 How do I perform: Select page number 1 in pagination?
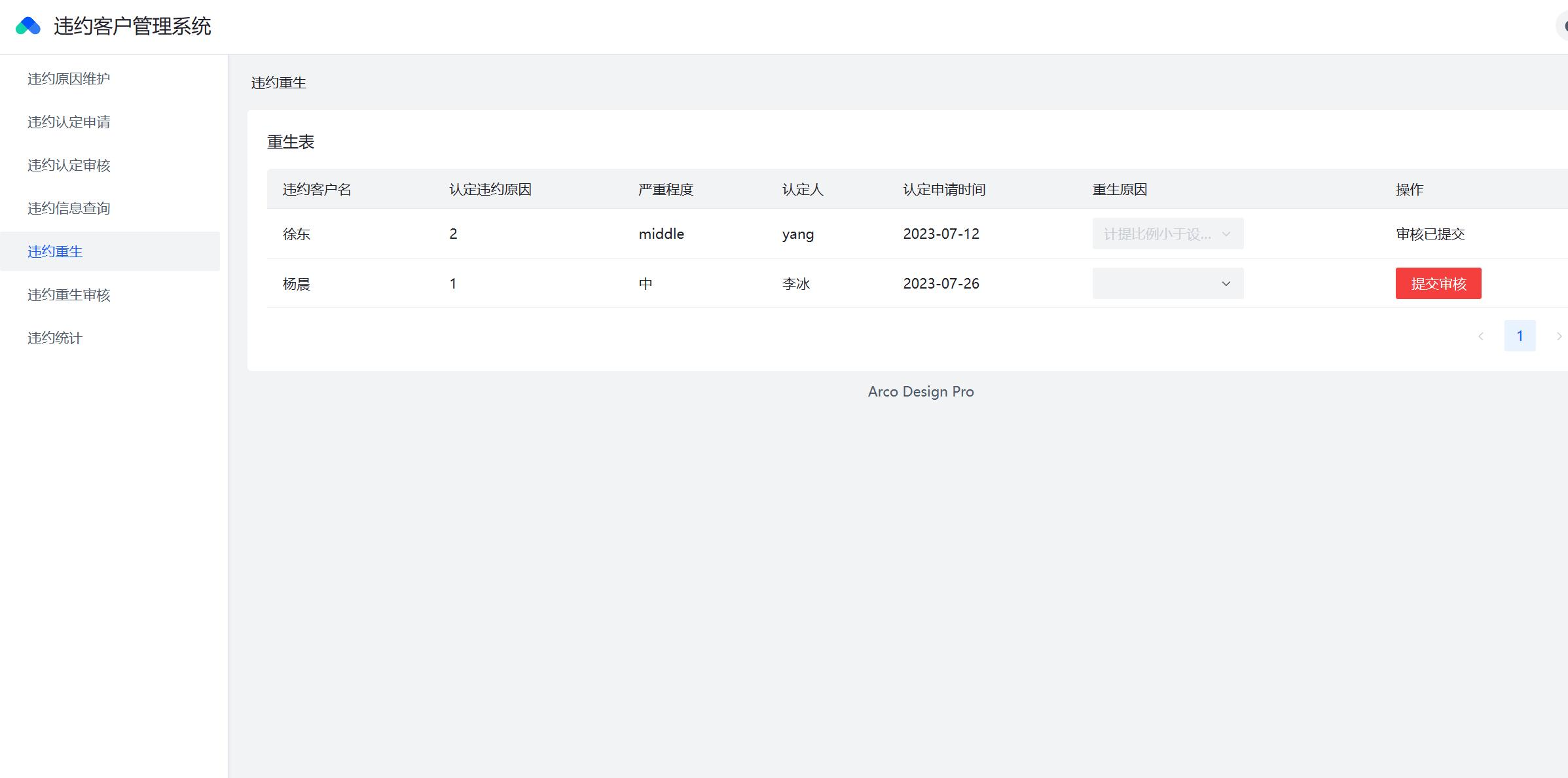1520,336
